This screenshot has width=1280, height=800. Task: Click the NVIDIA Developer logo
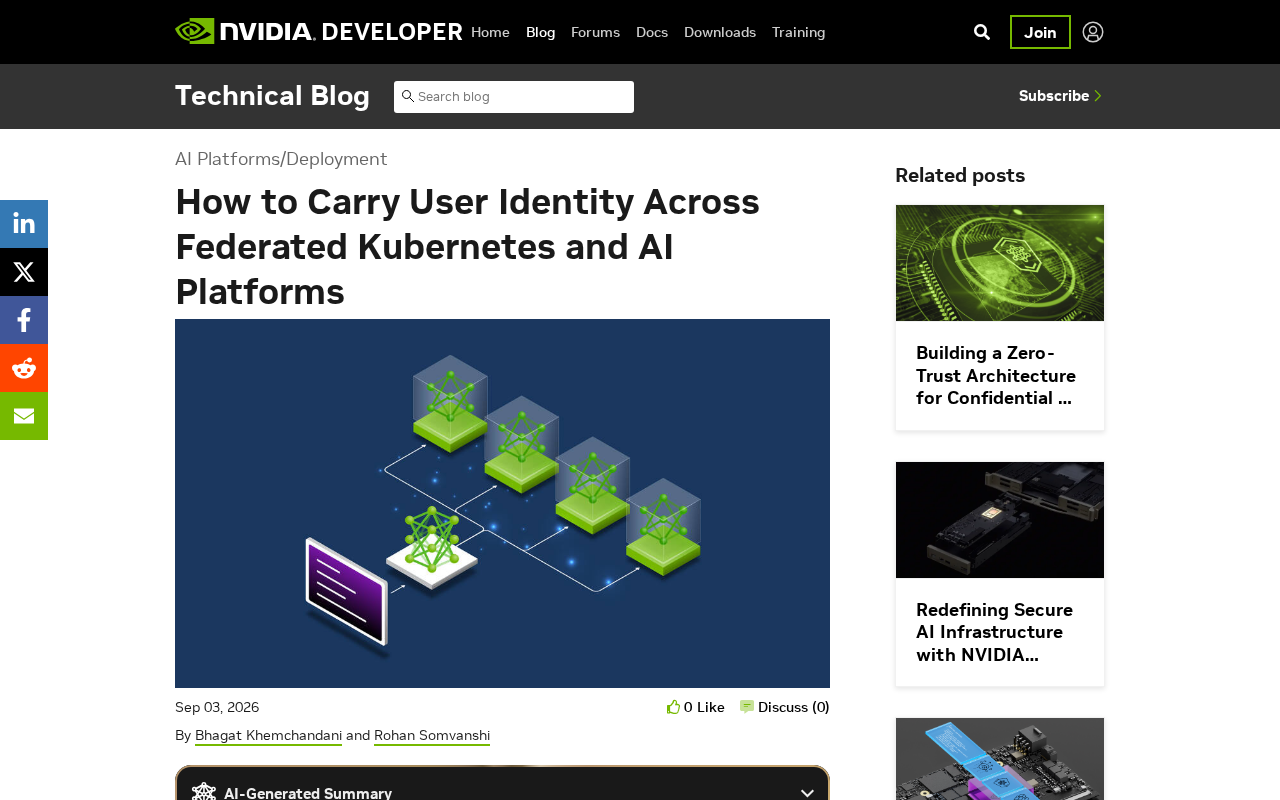click(x=319, y=32)
